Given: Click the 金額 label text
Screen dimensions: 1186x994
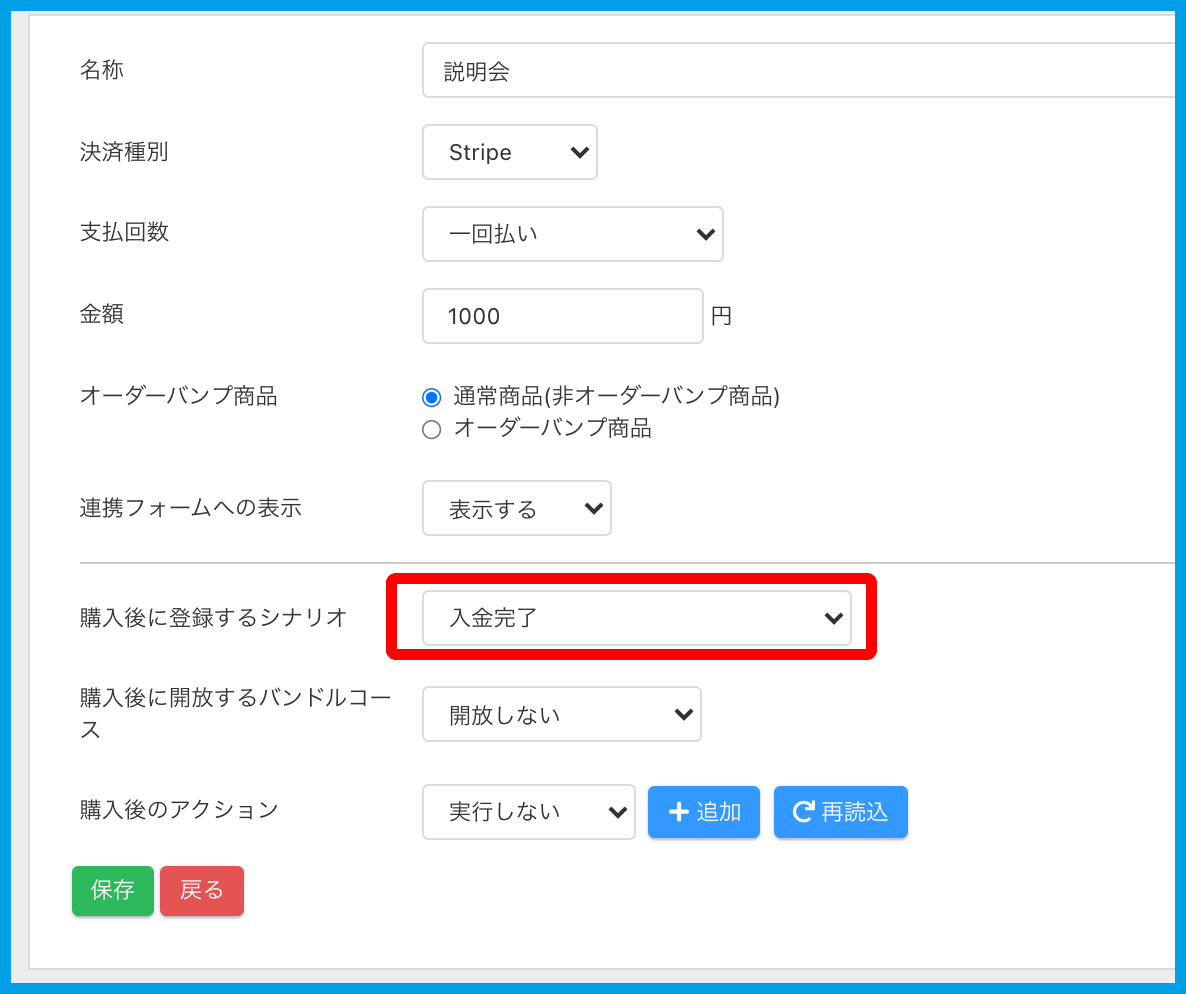Looking at the screenshot, I should tap(102, 314).
